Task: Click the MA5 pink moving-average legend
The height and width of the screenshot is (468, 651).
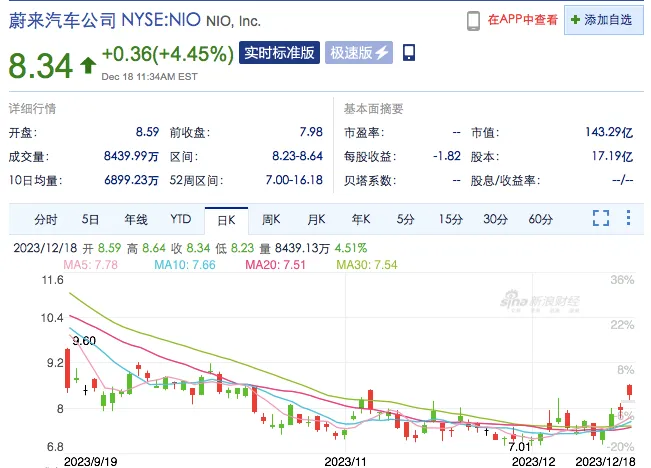Action: click(x=91, y=265)
